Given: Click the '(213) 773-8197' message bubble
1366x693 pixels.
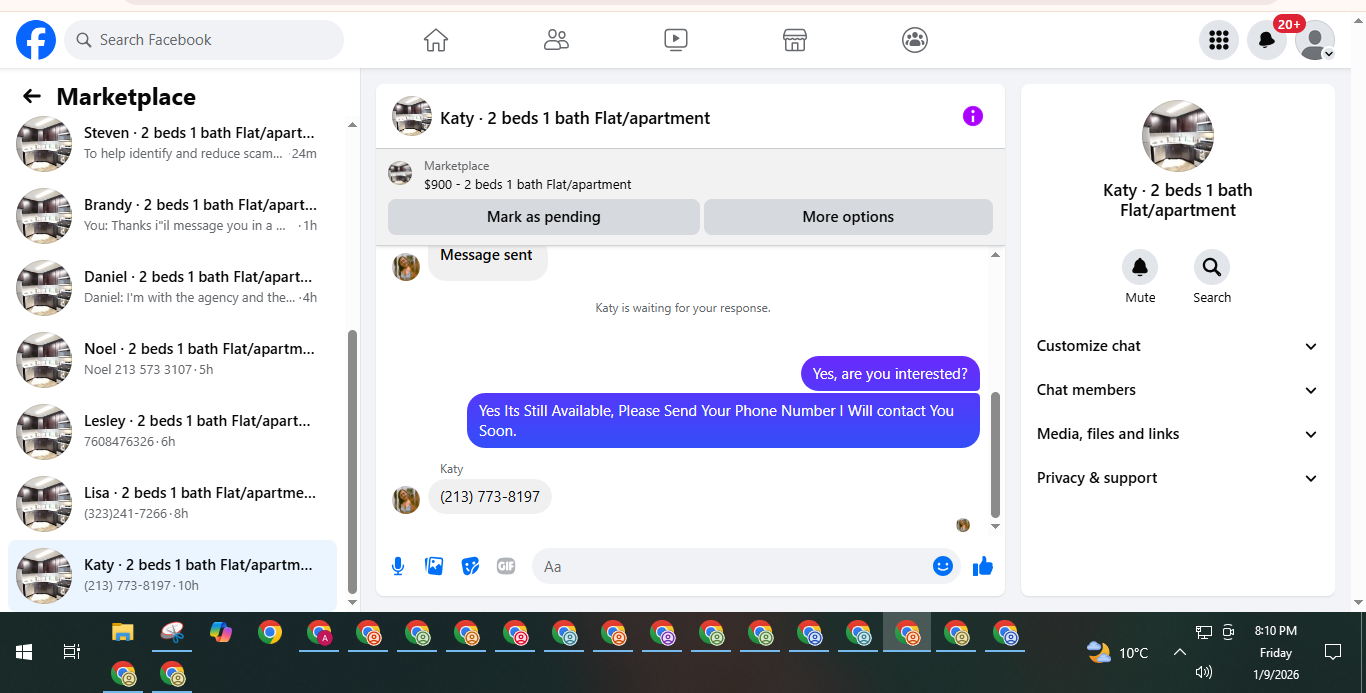Looking at the screenshot, I should coord(490,497).
